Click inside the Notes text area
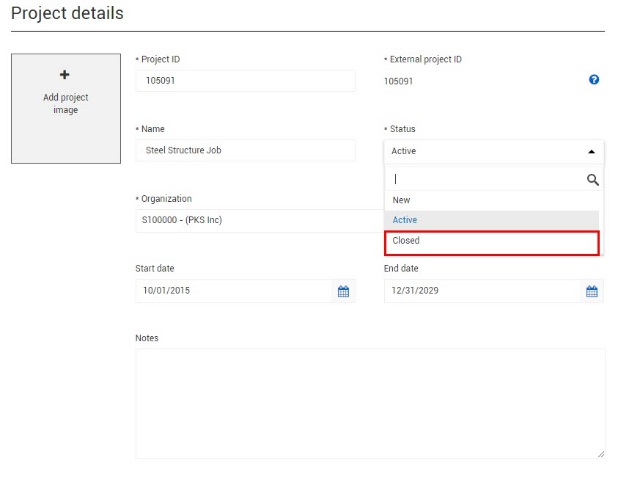 [370, 404]
